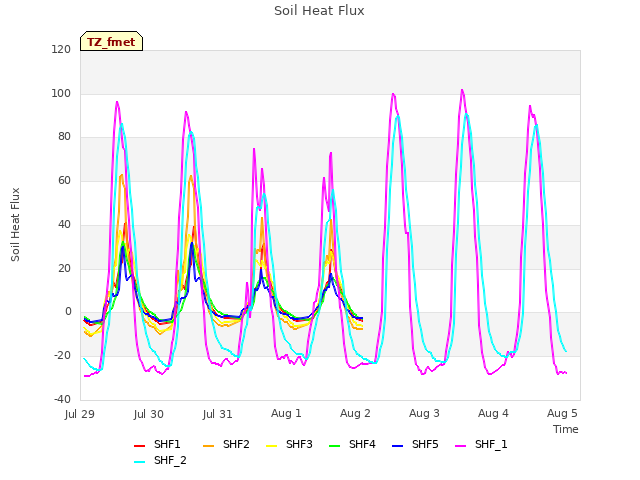The height and width of the screenshot is (480, 640).
Task: Click the magenta SHF_1 peak on Aug 3
Action: pyautogui.click(x=462, y=90)
